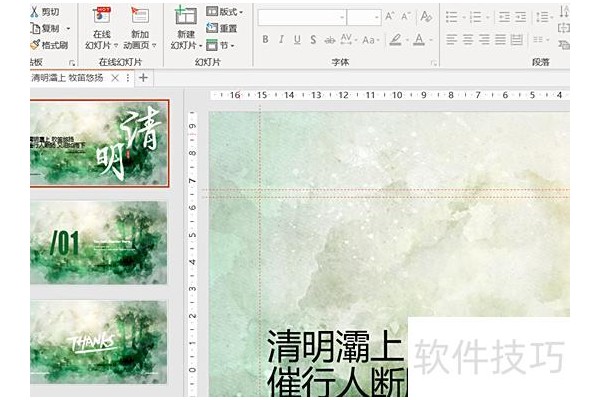Click the Copy (复制) icon
Viewport: 600px width, 400px height.
35,28
